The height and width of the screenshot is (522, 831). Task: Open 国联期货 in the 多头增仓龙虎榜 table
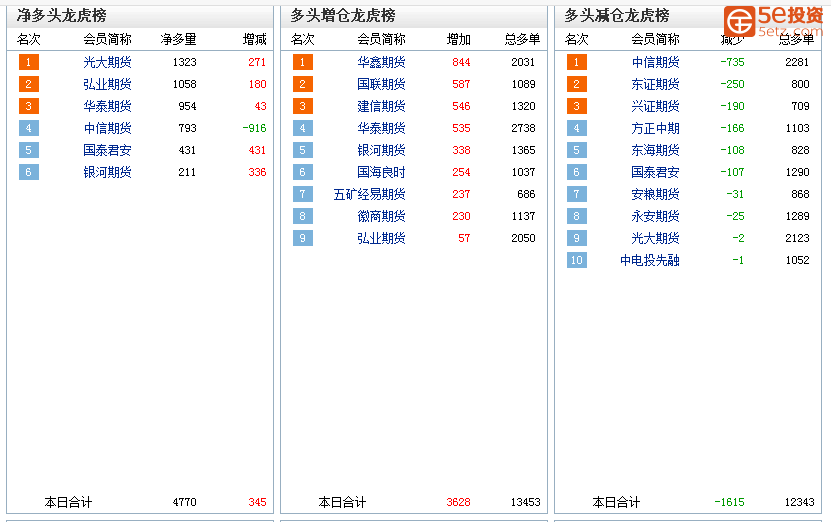381,84
